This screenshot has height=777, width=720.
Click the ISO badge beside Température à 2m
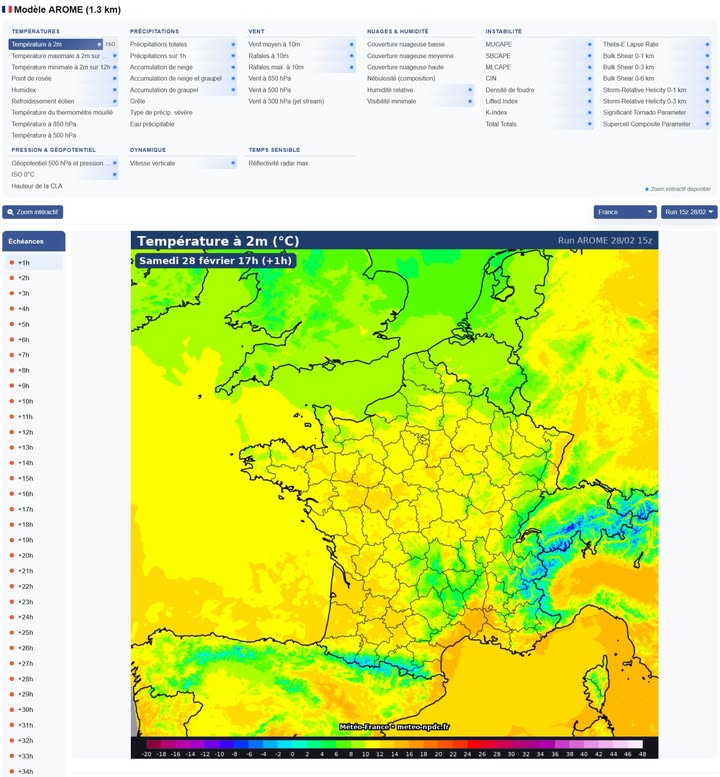click(111, 45)
